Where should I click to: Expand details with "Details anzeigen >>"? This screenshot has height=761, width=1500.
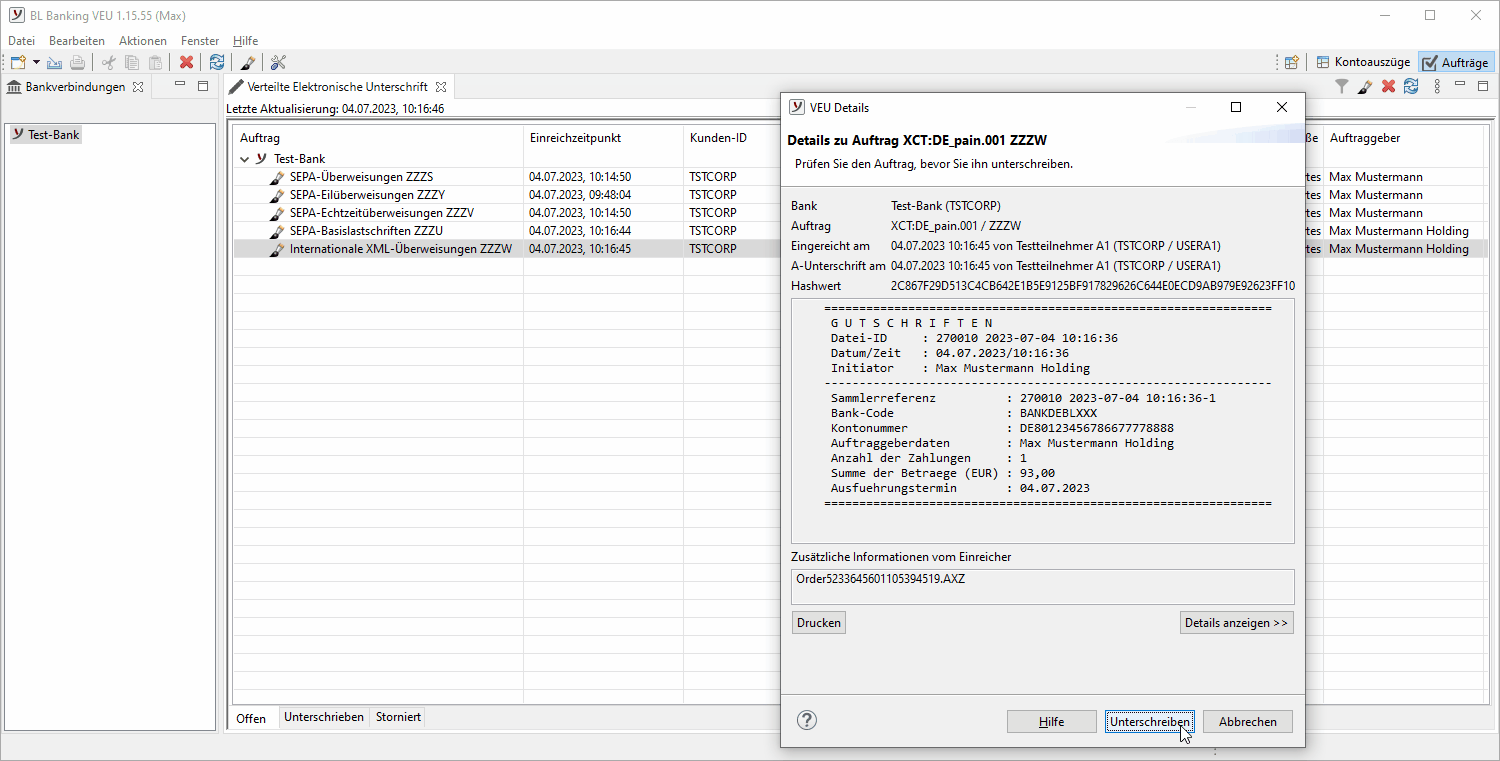[x=1236, y=623]
